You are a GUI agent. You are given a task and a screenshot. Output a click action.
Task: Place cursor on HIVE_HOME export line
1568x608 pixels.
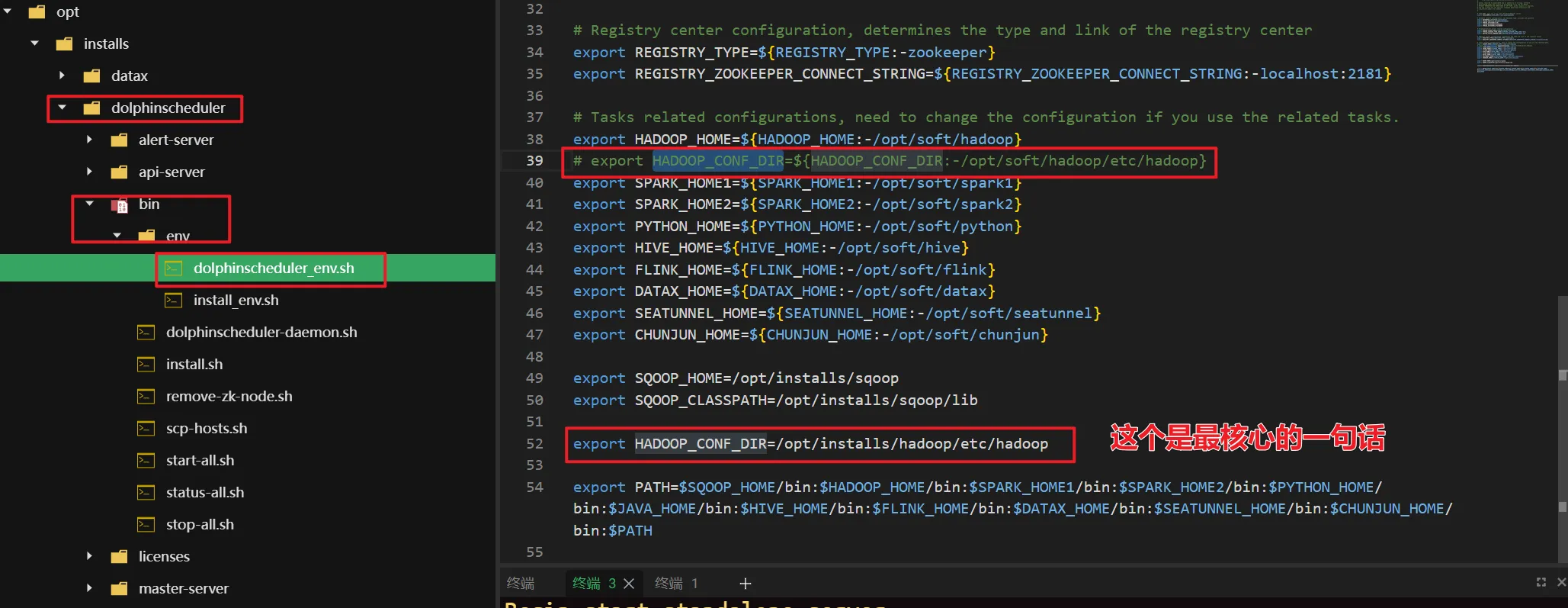coord(771,248)
